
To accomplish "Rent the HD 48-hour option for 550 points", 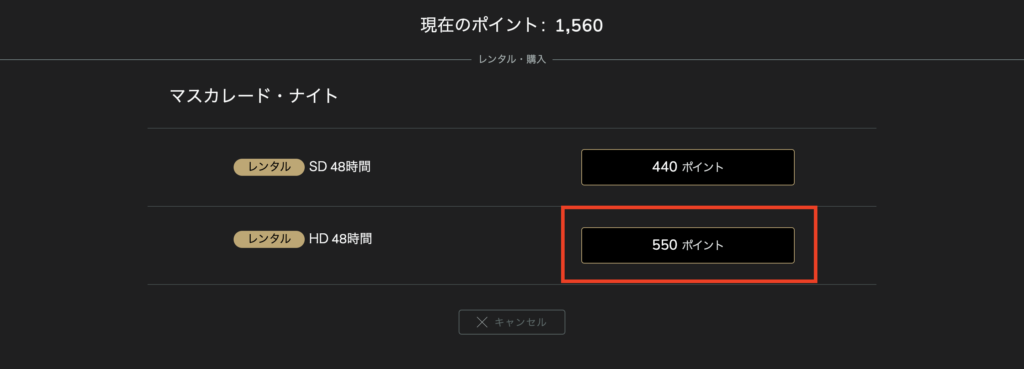I will click(x=688, y=246).
